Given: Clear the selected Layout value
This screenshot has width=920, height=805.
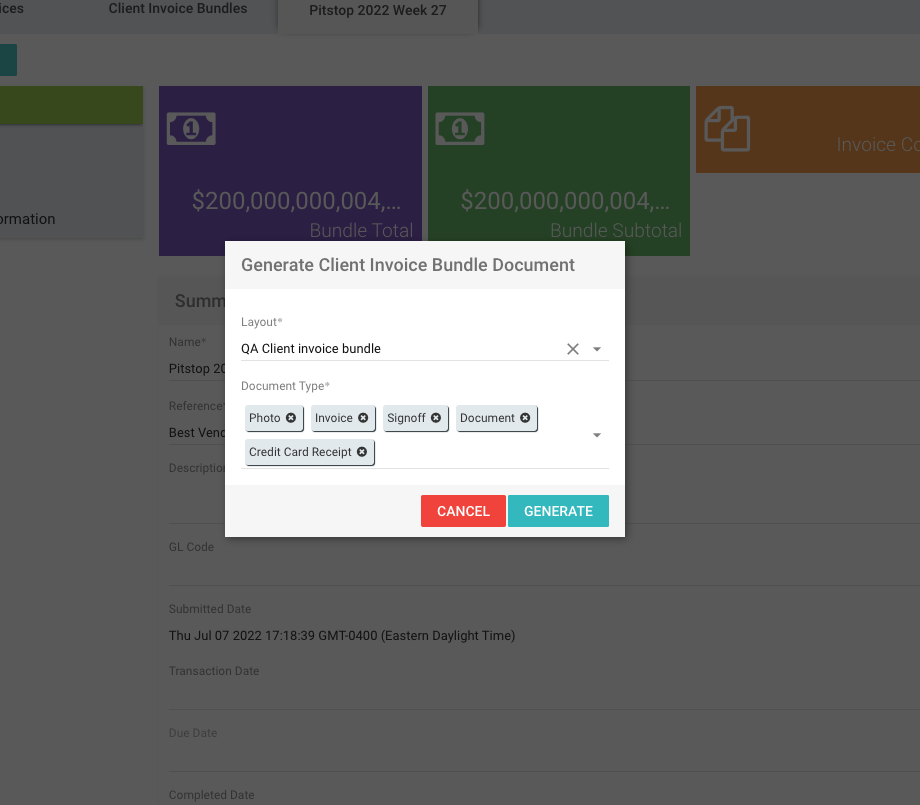Looking at the screenshot, I should click(573, 349).
